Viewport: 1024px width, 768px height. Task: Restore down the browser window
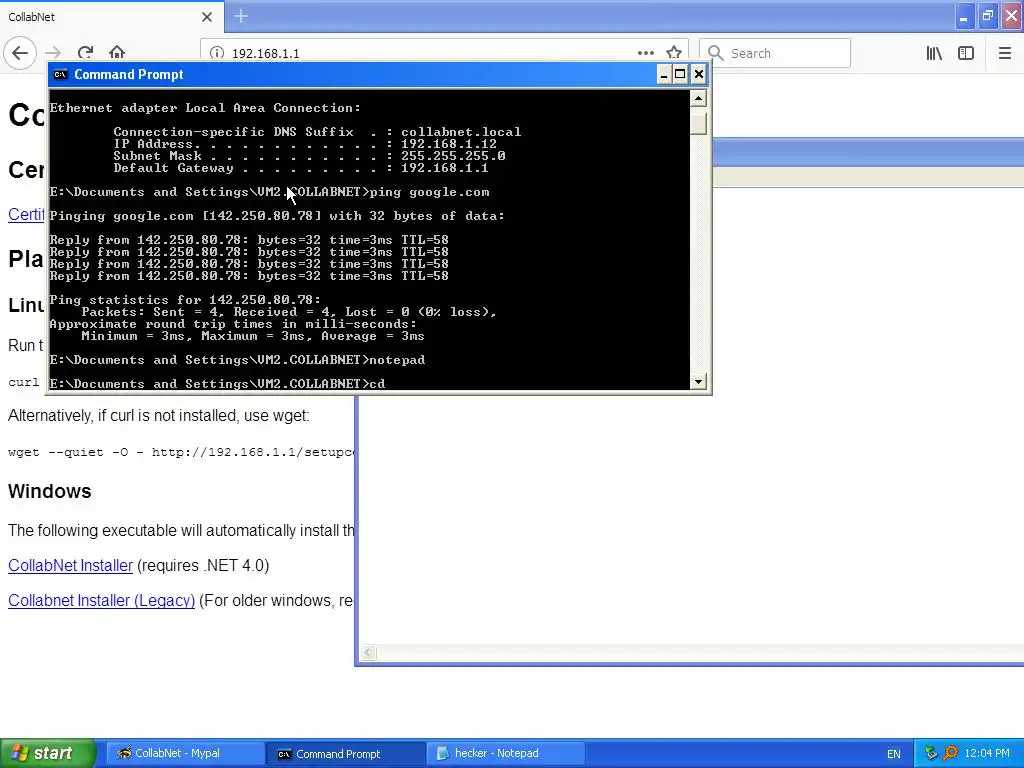(x=987, y=16)
